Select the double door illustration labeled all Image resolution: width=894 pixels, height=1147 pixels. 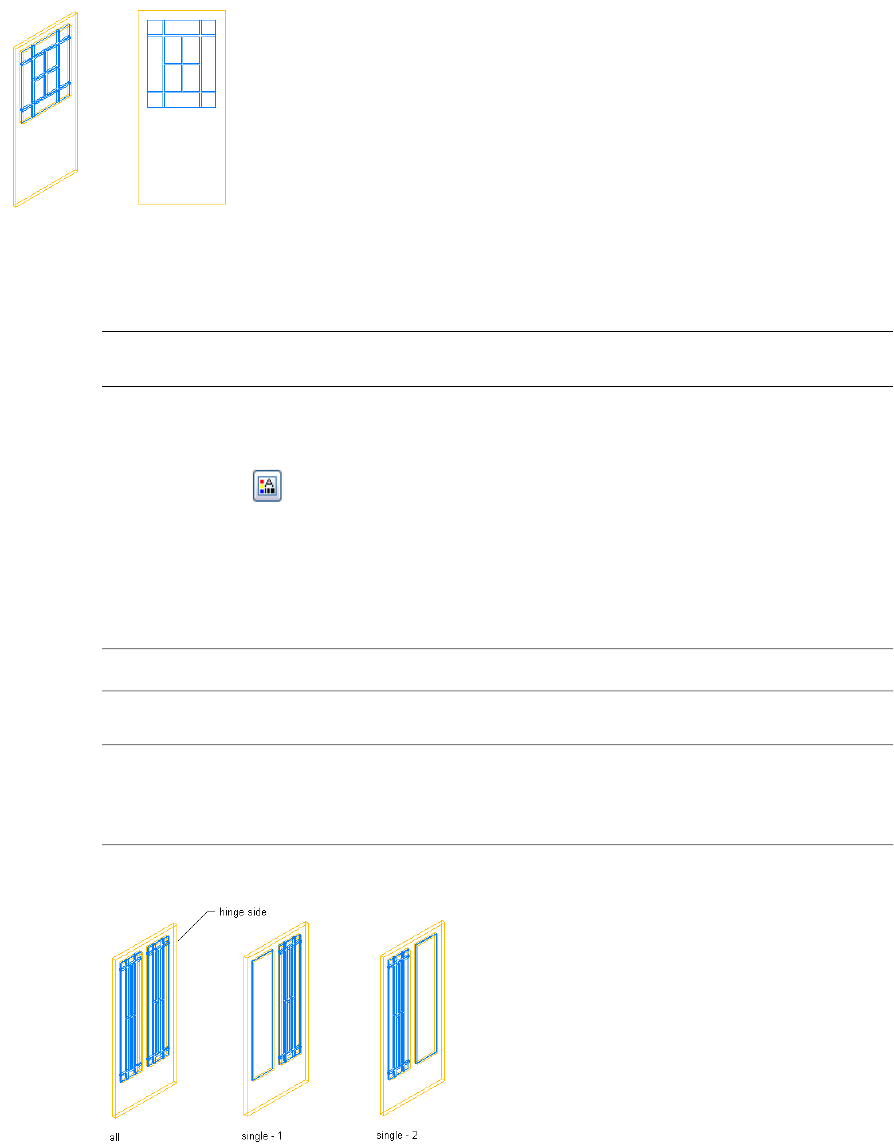point(145,1020)
